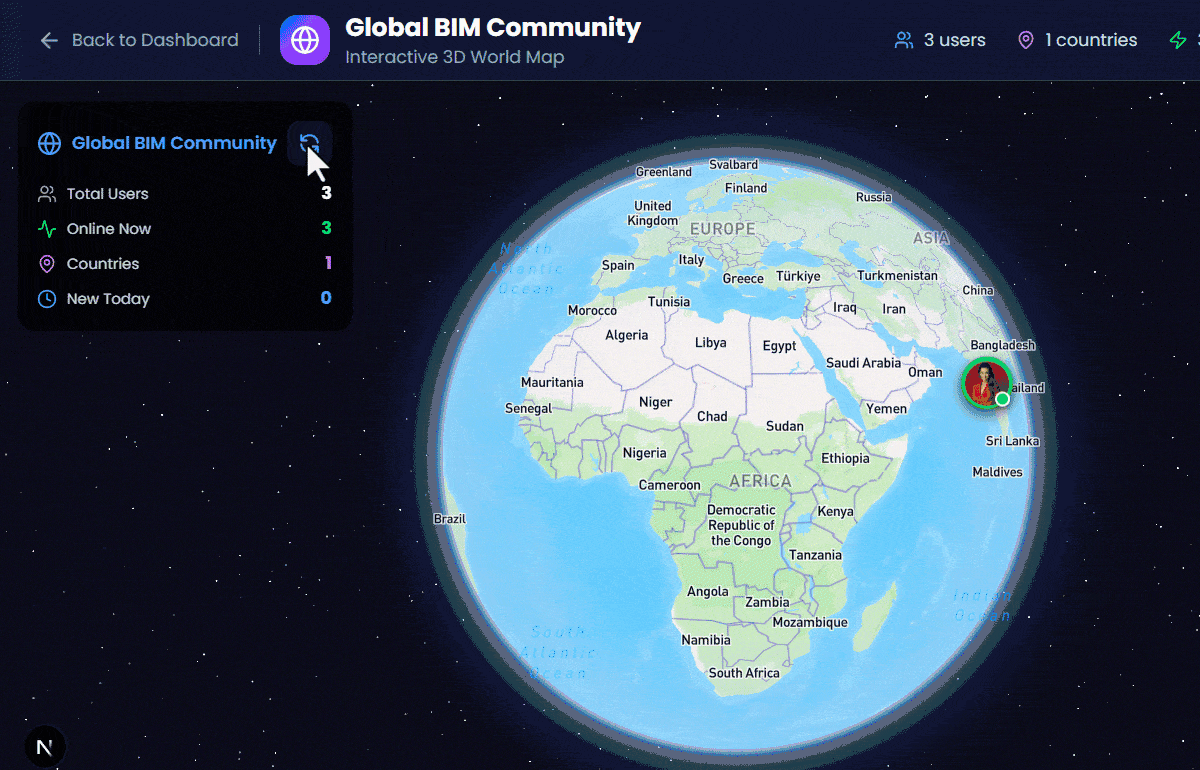Click the Online Now pulse icon

[x=47, y=229]
